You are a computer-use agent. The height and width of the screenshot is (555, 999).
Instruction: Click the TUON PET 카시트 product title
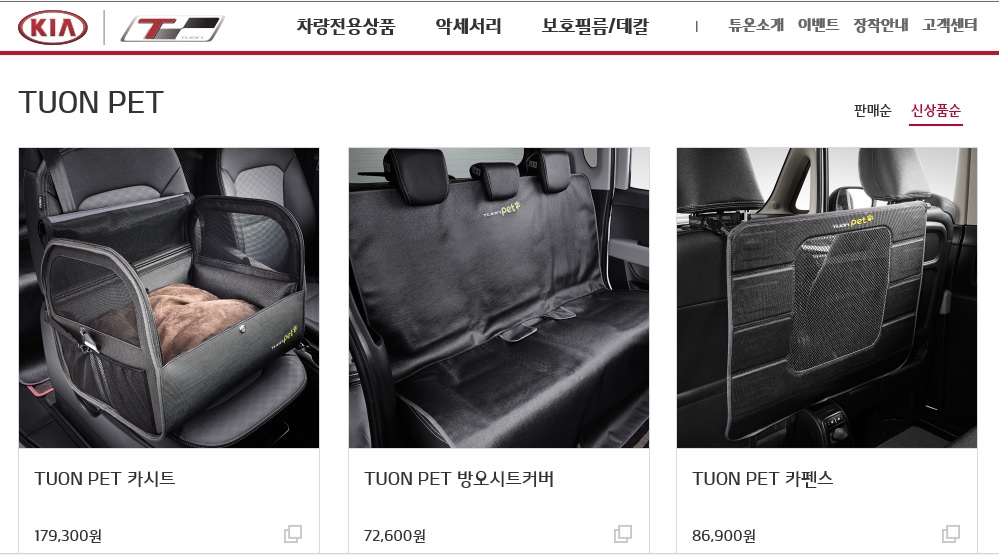click(x=104, y=479)
